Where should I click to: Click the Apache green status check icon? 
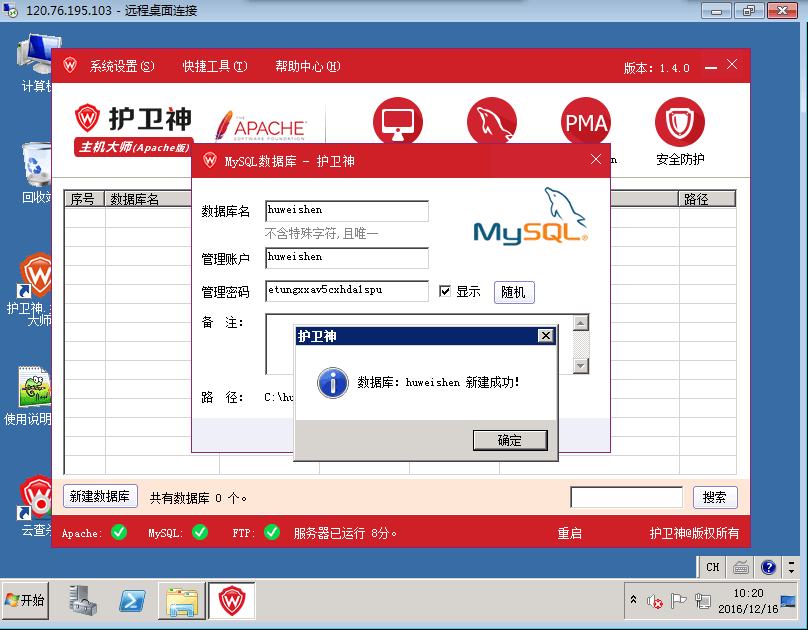click(x=119, y=532)
